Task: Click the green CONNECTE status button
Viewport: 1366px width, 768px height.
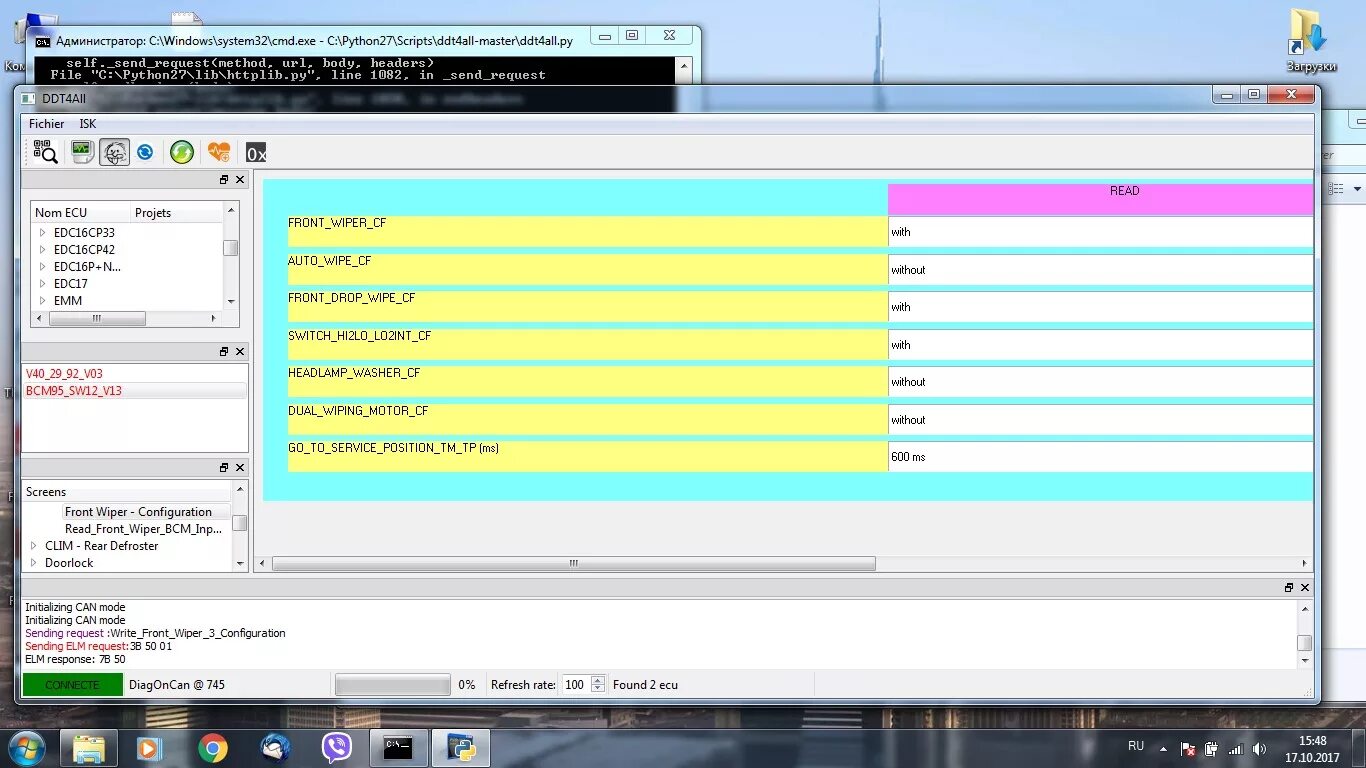Action: (x=72, y=685)
